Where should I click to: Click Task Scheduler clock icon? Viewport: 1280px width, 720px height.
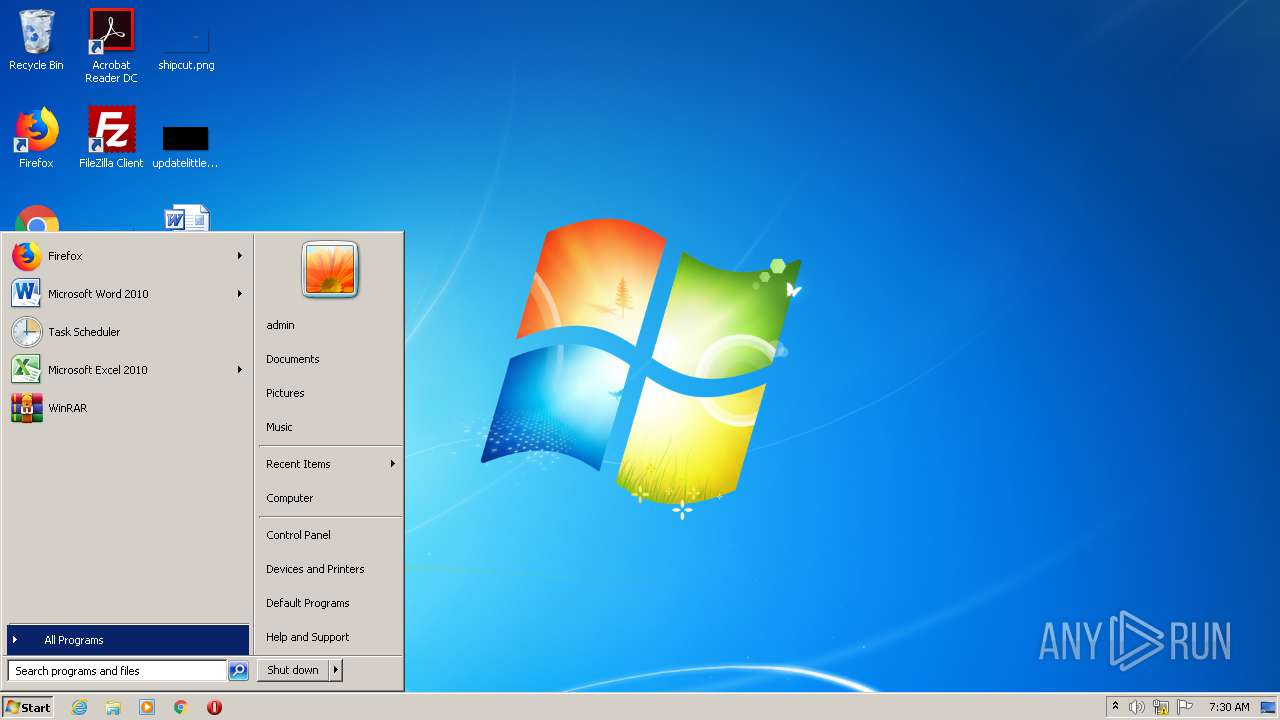pyautogui.click(x=27, y=332)
